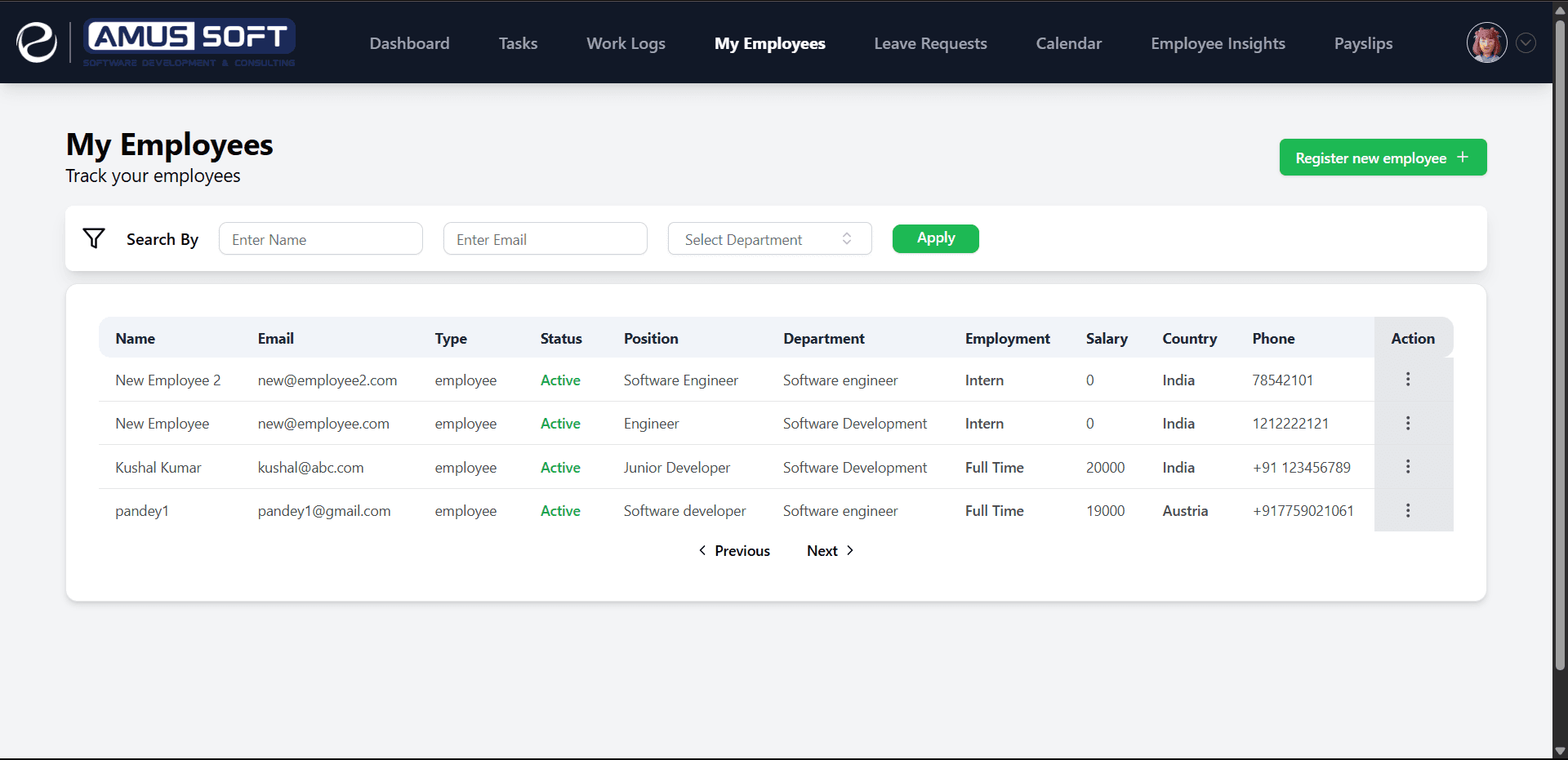Open actions menu for Kushal Kumar

pyautogui.click(x=1408, y=466)
